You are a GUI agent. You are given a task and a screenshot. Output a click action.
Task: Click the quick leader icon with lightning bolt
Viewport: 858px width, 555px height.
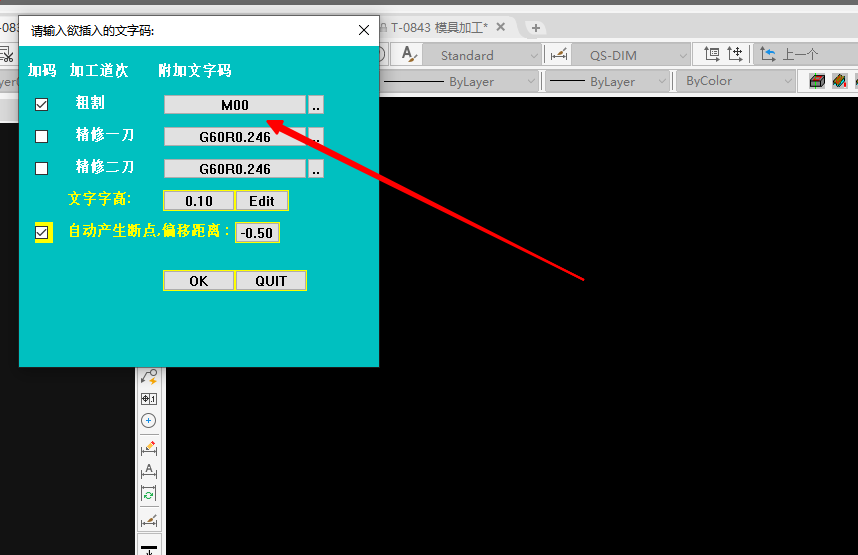[x=149, y=377]
